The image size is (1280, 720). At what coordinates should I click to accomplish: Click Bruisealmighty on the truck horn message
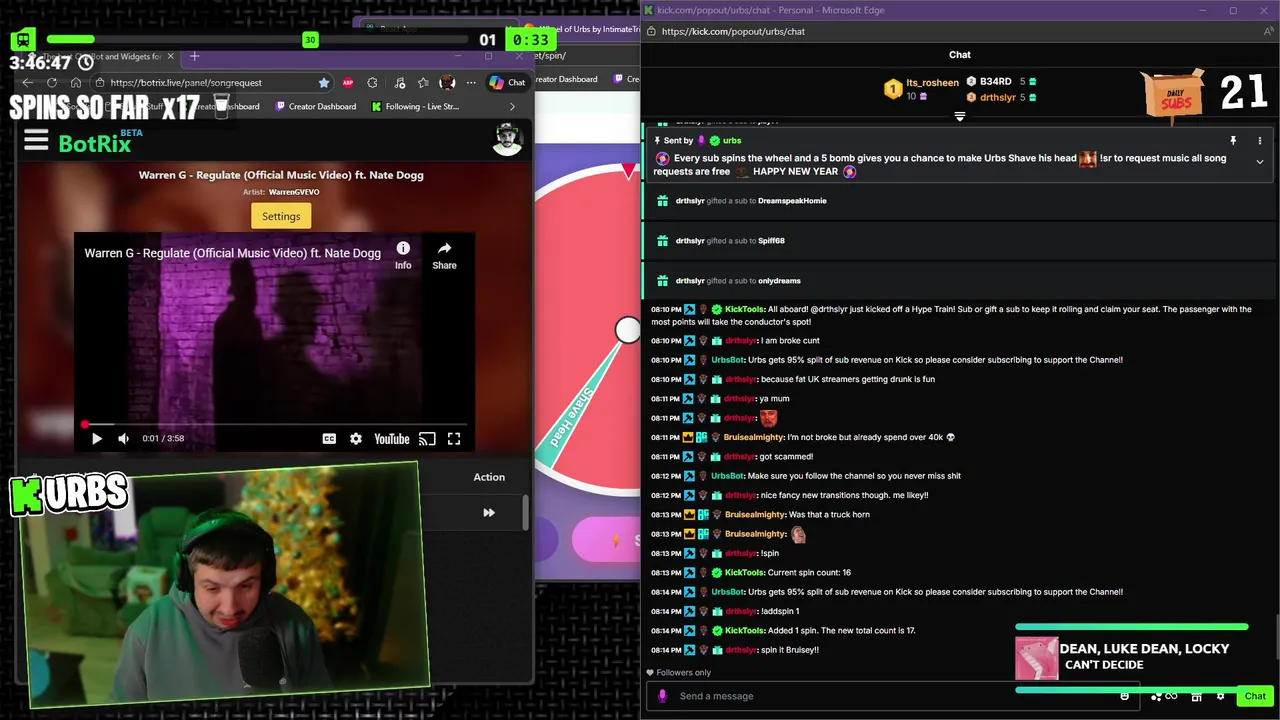pyautogui.click(x=755, y=514)
